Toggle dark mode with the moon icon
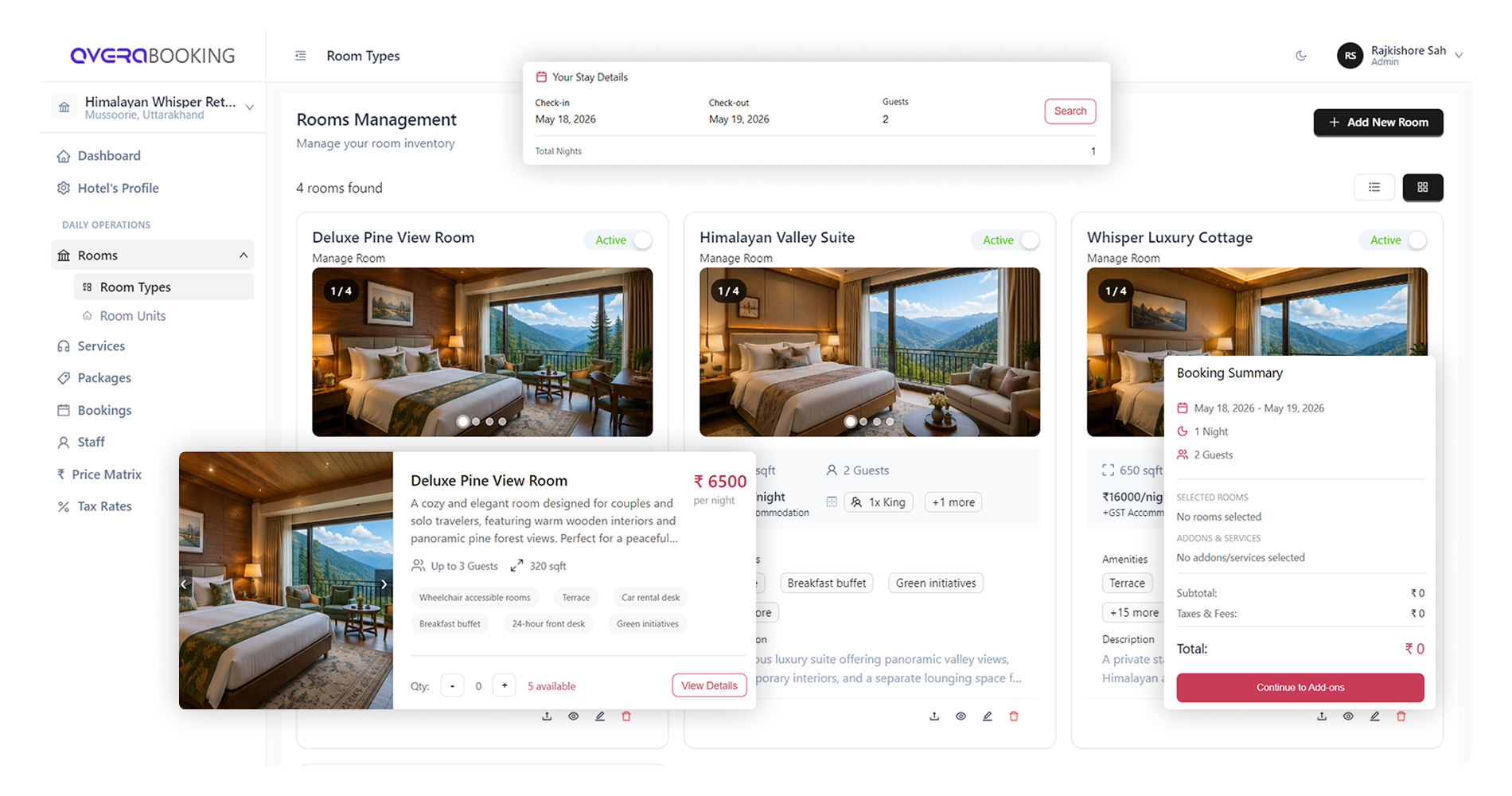 [x=1301, y=56]
